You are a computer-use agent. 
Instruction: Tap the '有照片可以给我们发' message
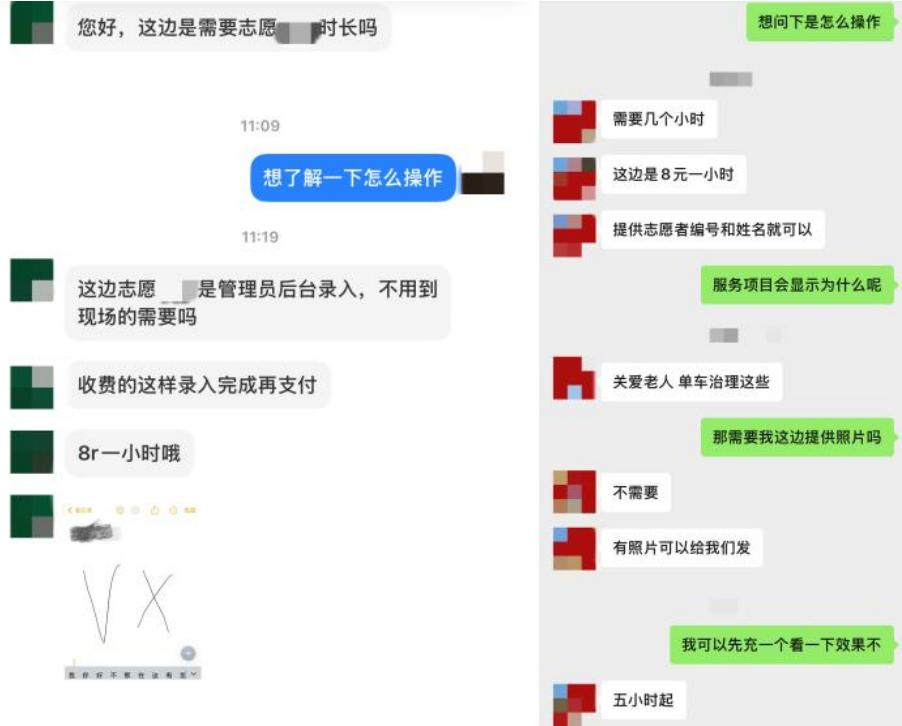click(682, 548)
